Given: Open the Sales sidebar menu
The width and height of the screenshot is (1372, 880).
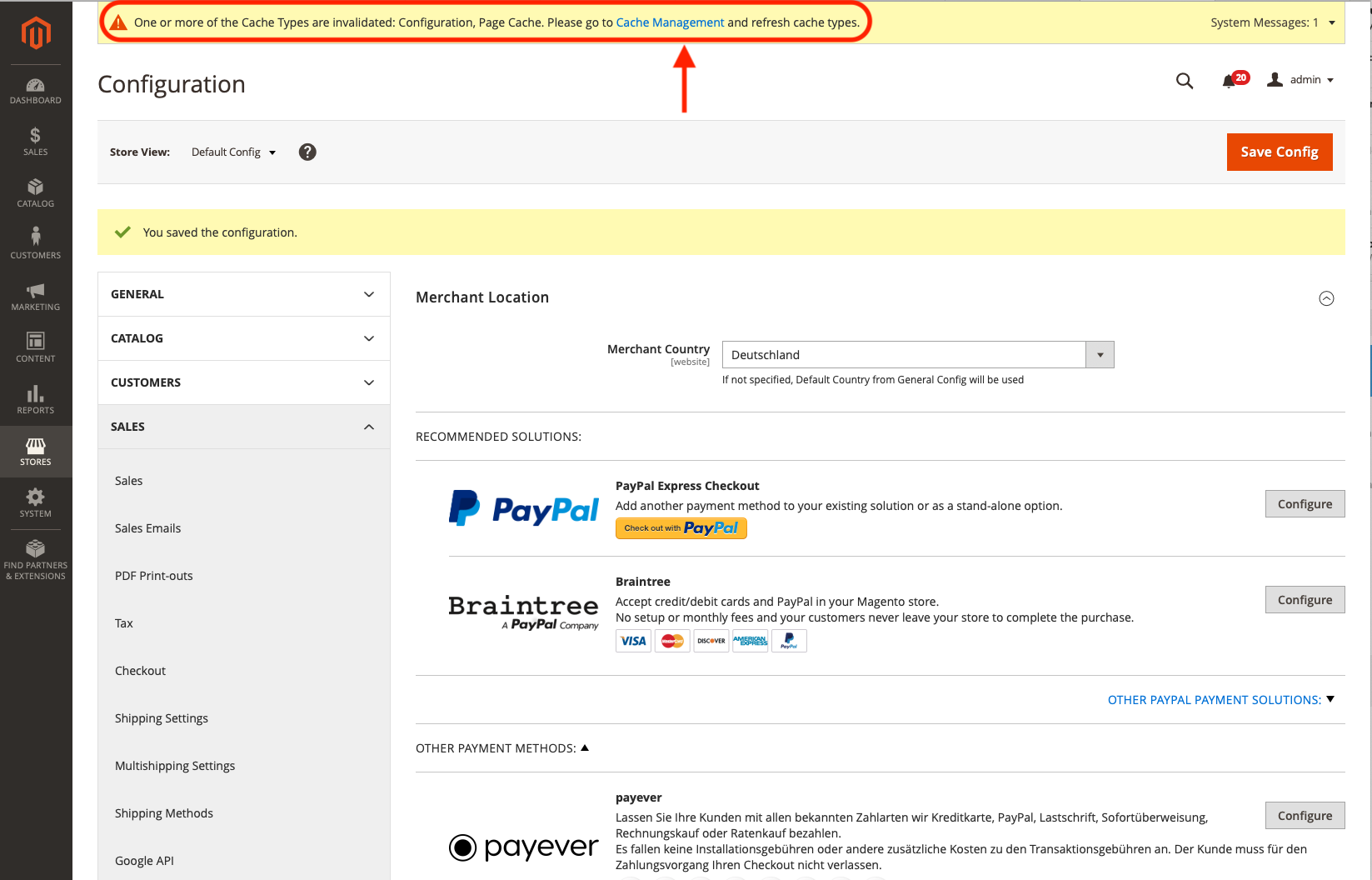Looking at the screenshot, I should click(x=36, y=142).
